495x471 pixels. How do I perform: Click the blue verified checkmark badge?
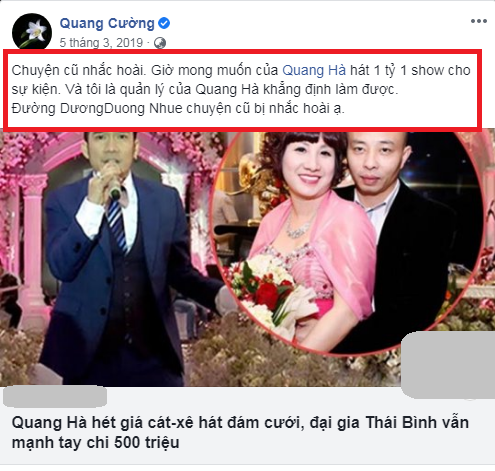pyautogui.click(x=164, y=23)
